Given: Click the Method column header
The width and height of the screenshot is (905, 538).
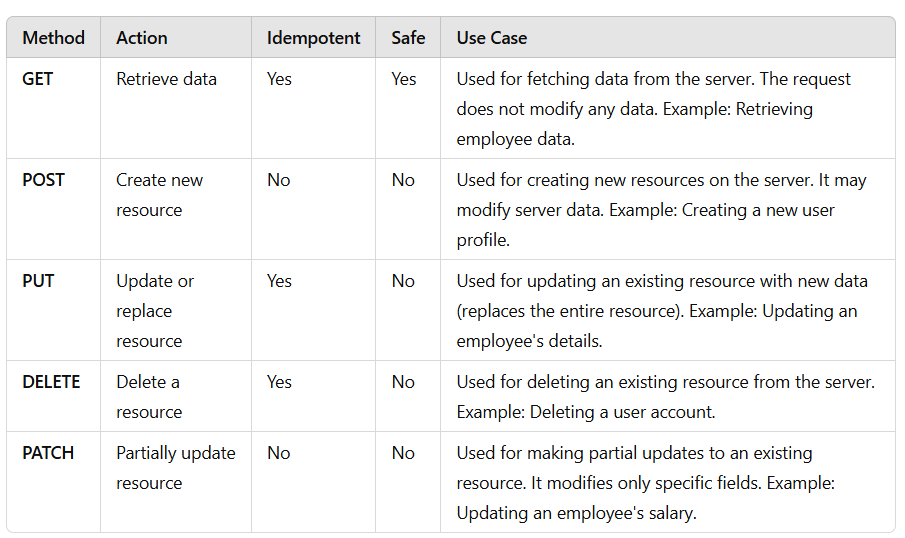Looking at the screenshot, I should tap(54, 38).
